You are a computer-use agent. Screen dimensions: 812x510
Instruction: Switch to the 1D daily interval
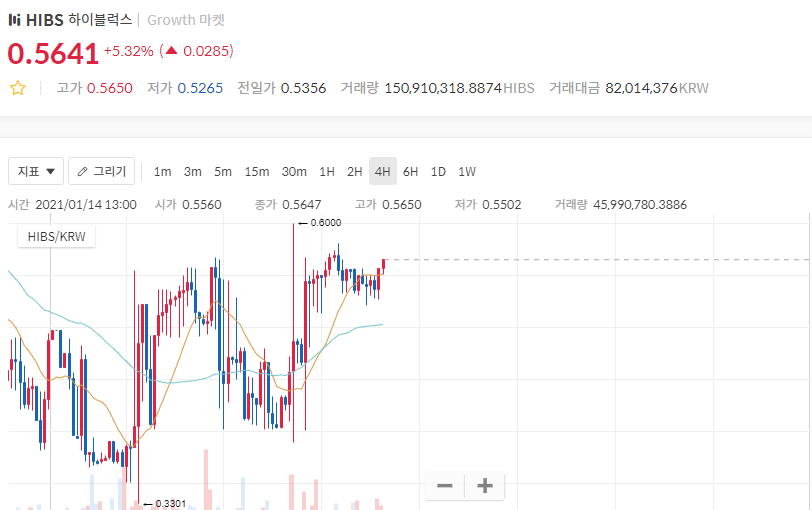(x=438, y=171)
